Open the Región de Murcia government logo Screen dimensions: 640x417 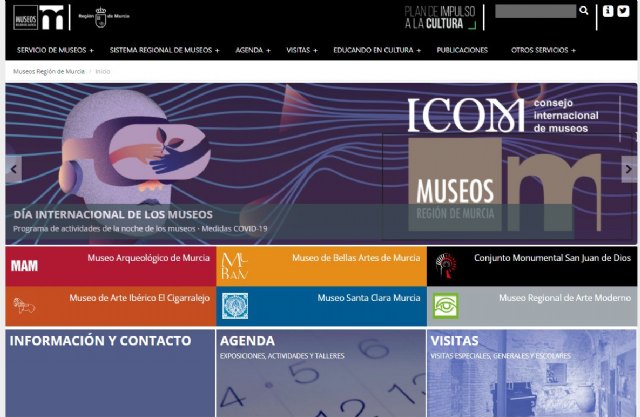104,17
